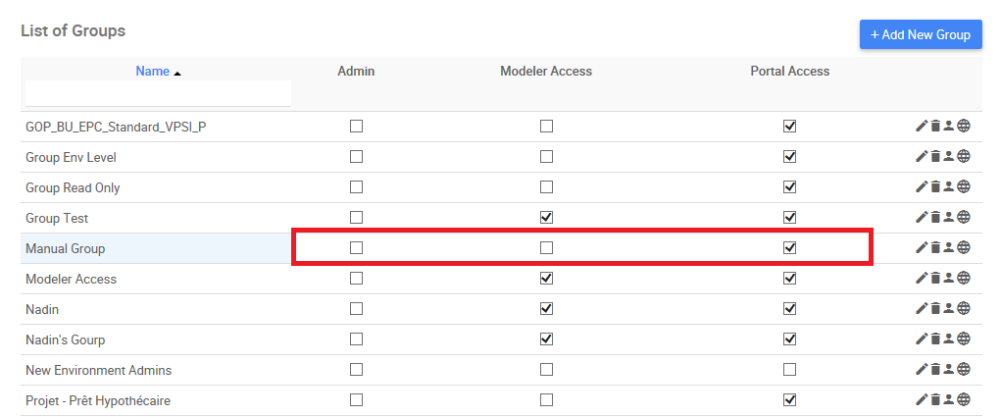This screenshot has width=1000, height=417.
Task: Uncheck Modeler Access for Group Test
Action: [x=546, y=217]
